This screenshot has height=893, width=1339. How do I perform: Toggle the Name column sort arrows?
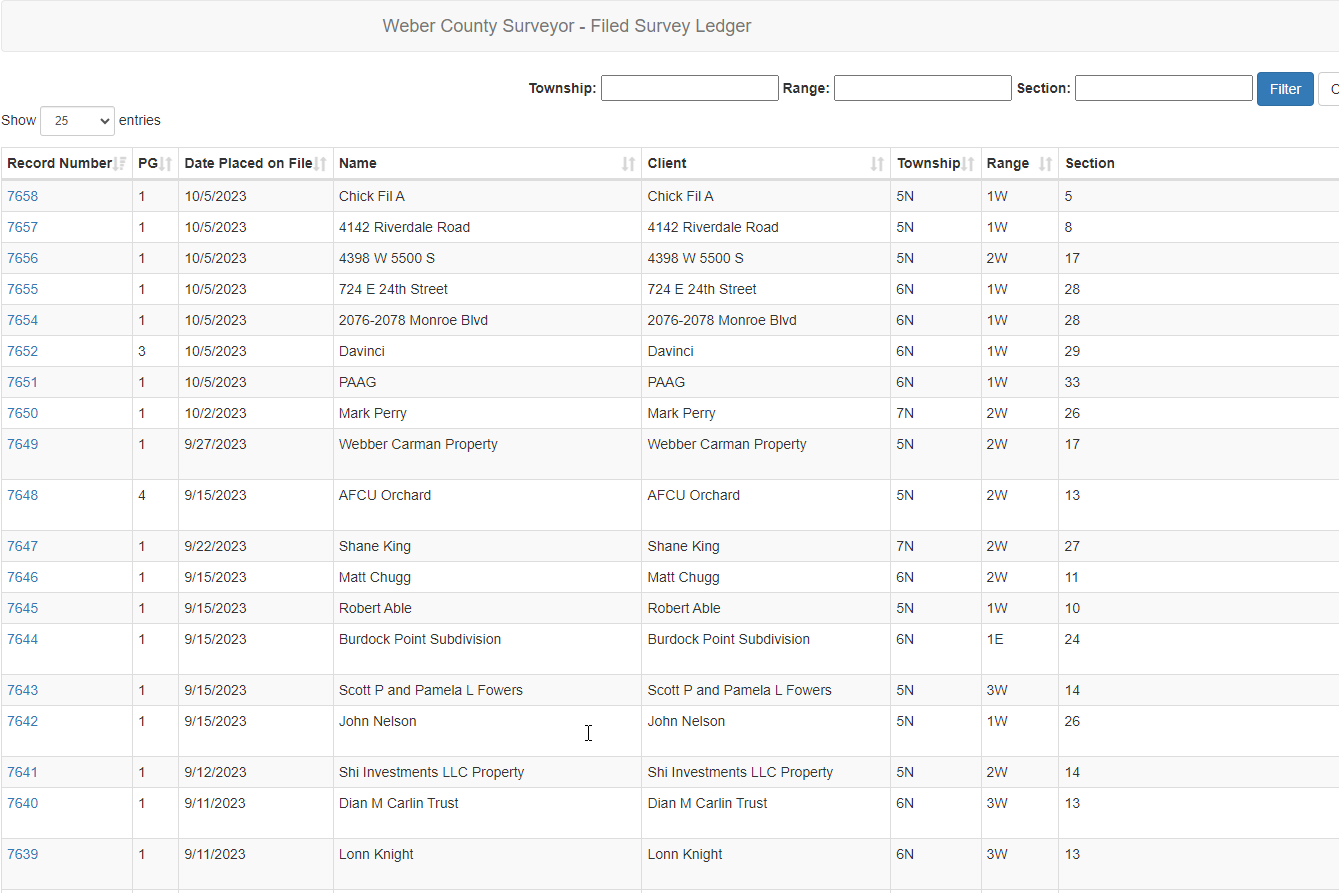628,164
